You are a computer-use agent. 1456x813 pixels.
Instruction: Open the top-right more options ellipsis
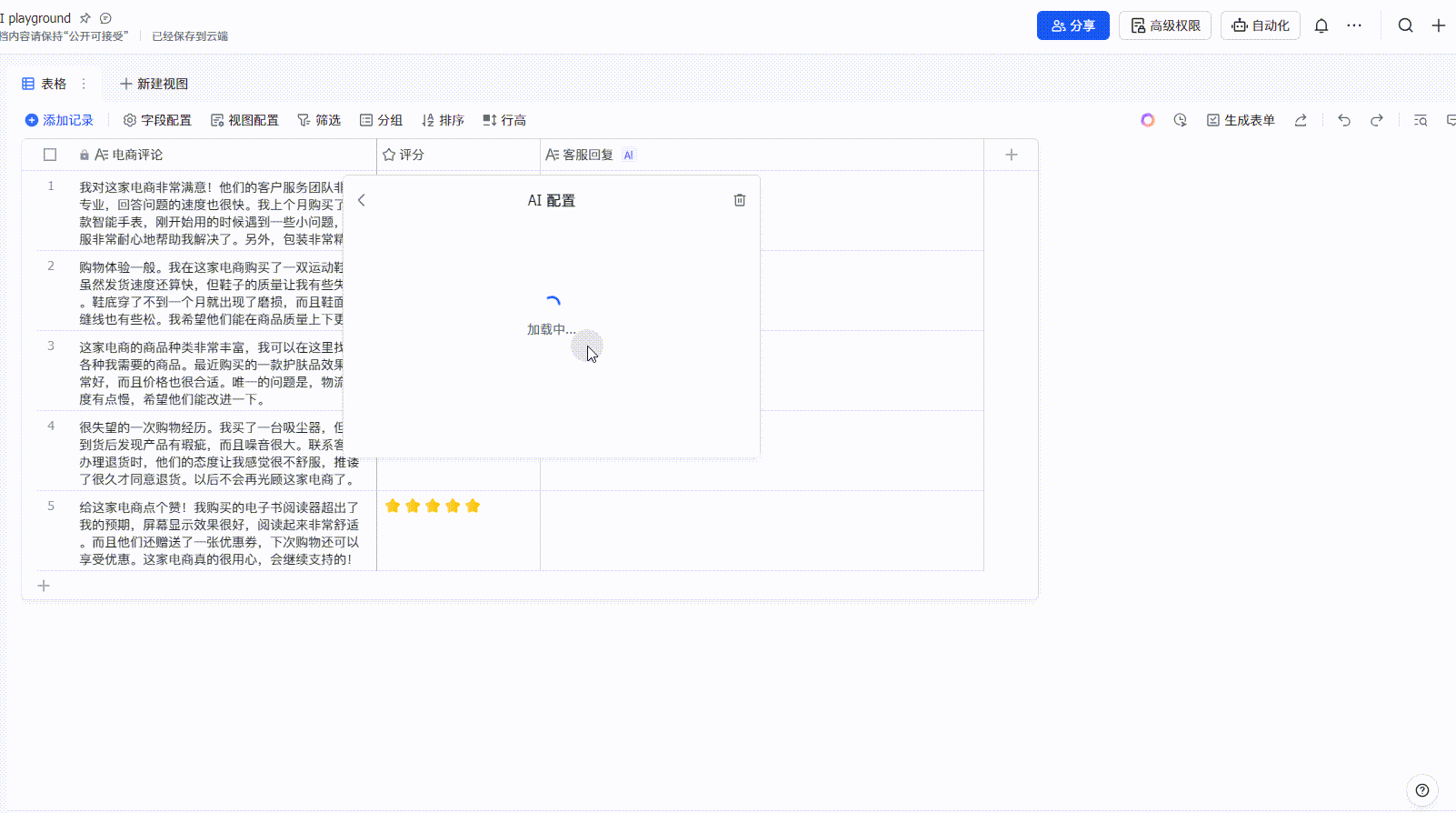click(x=1354, y=25)
